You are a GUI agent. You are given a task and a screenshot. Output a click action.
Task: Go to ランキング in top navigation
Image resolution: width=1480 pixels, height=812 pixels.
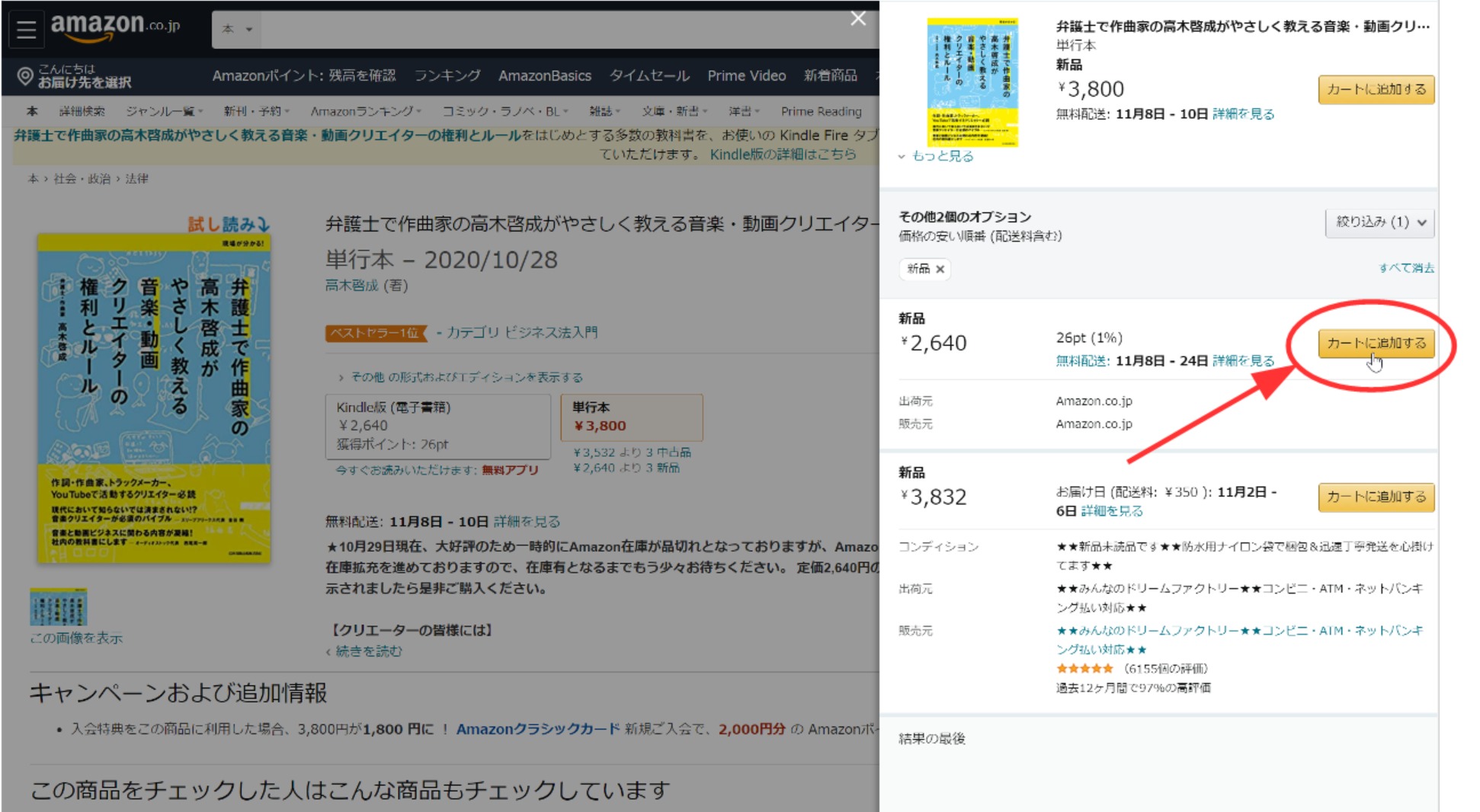(447, 75)
